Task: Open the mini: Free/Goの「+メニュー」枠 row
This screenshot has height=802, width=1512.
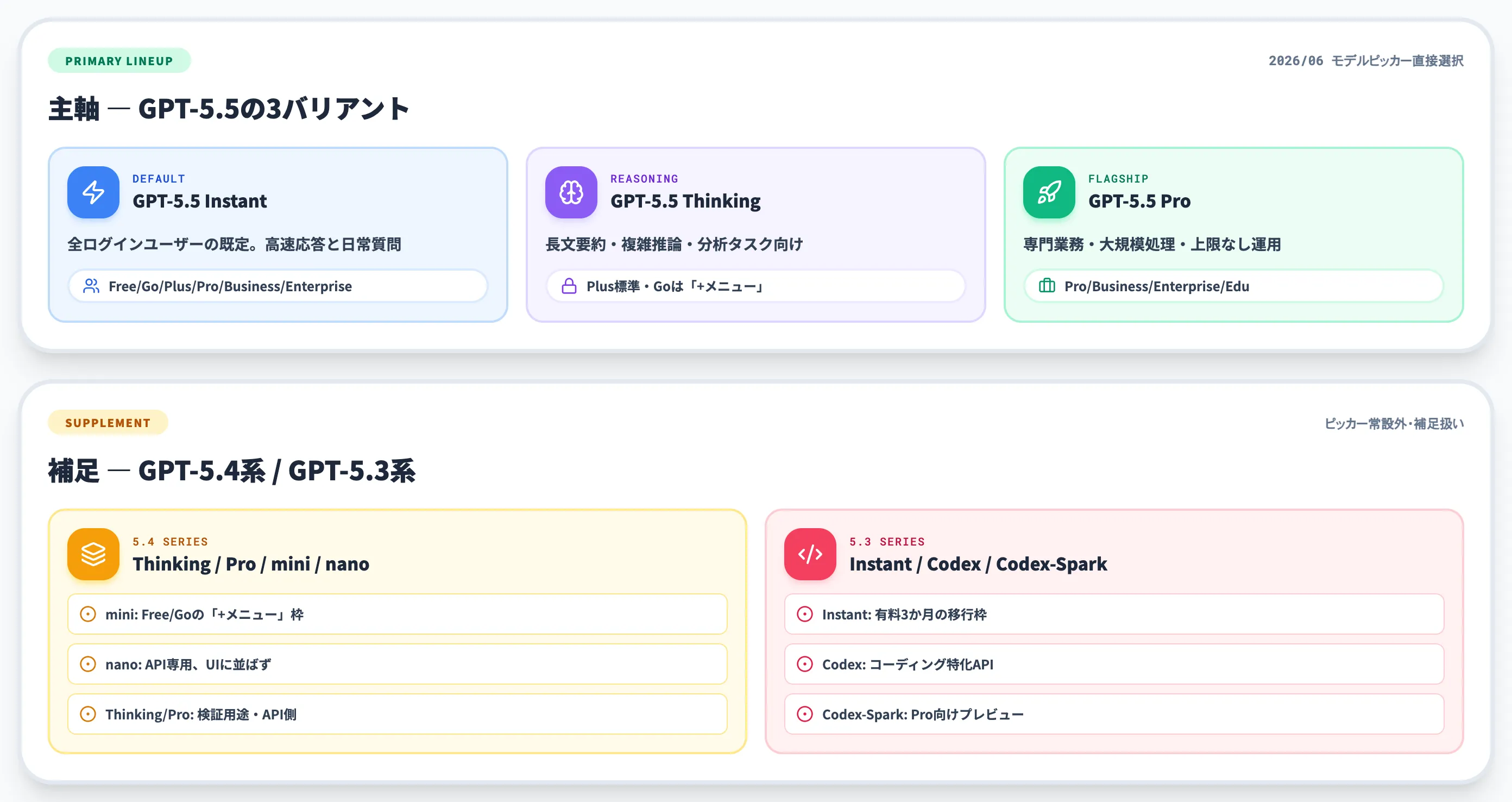Action: coord(398,614)
